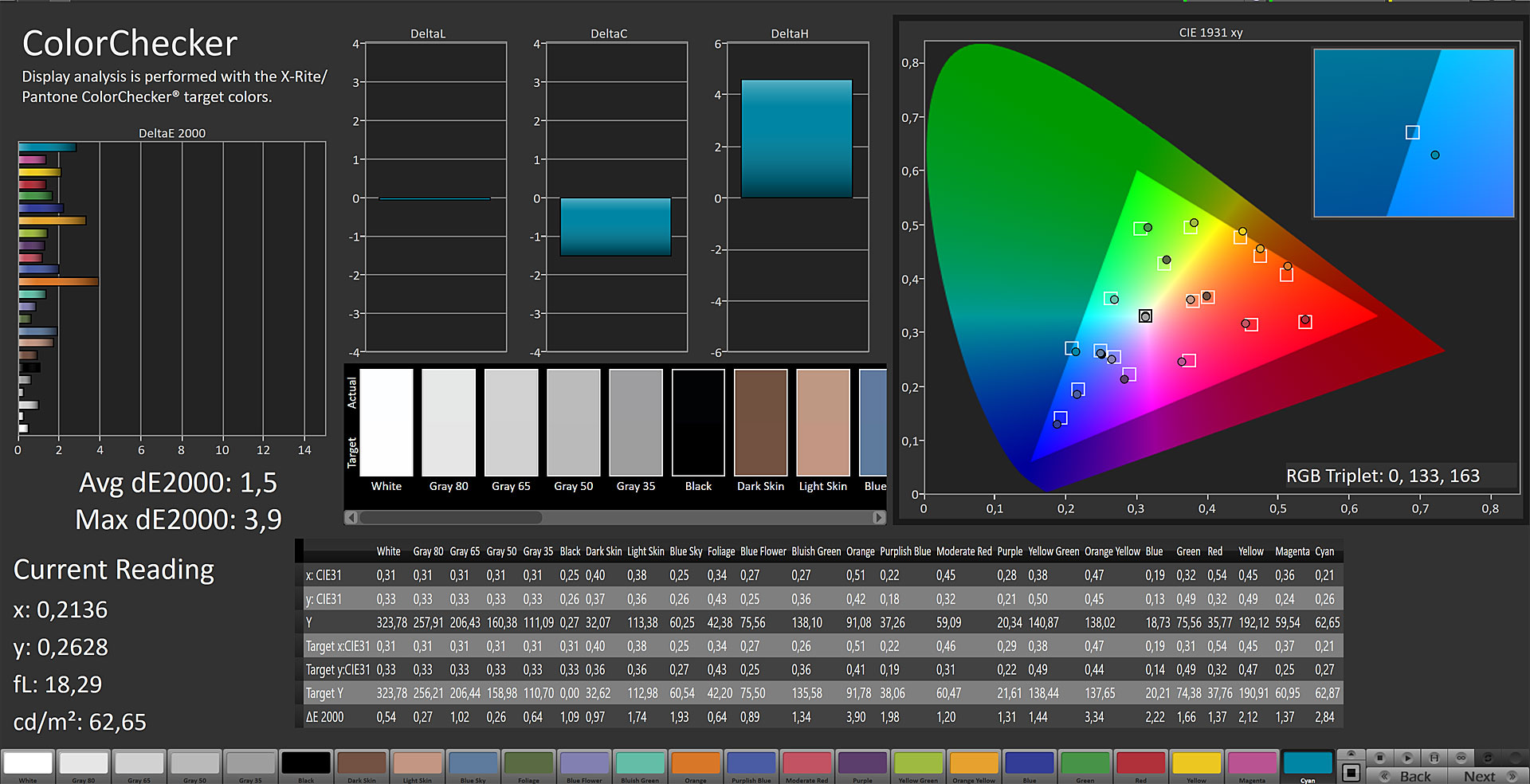Image resolution: width=1530 pixels, height=784 pixels.
Task: Select the Orange swatch in bottom strip
Action: pyautogui.click(x=696, y=764)
